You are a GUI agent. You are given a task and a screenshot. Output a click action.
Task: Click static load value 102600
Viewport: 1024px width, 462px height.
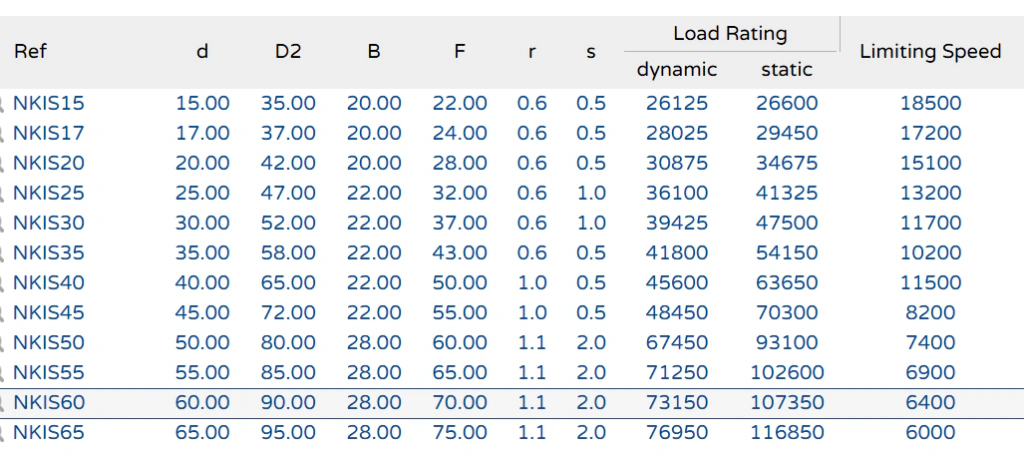pyautogui.click(x=787, y=372)
